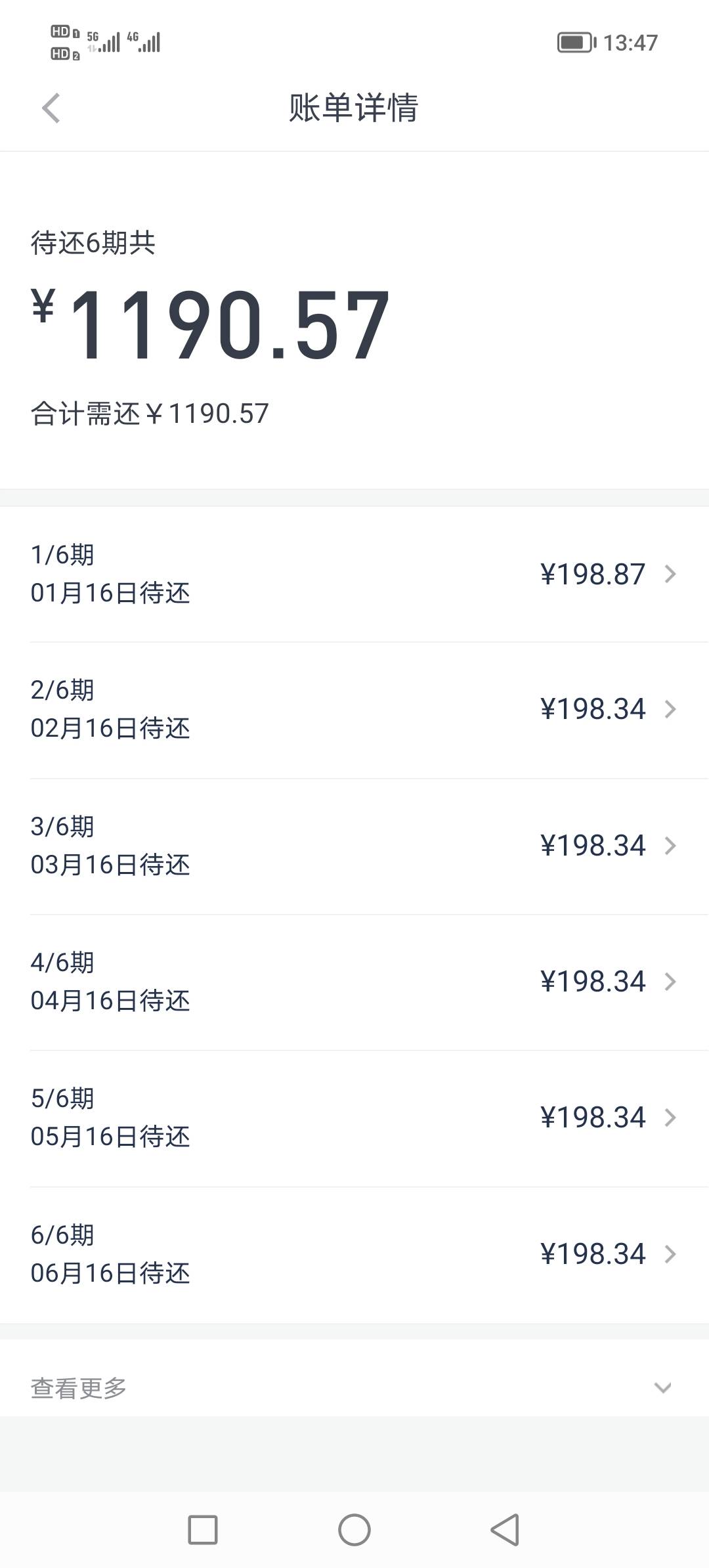Tap the ¥198.87 amount for period one
This screenshot has height=1568, width=709.
click(593, 575)
